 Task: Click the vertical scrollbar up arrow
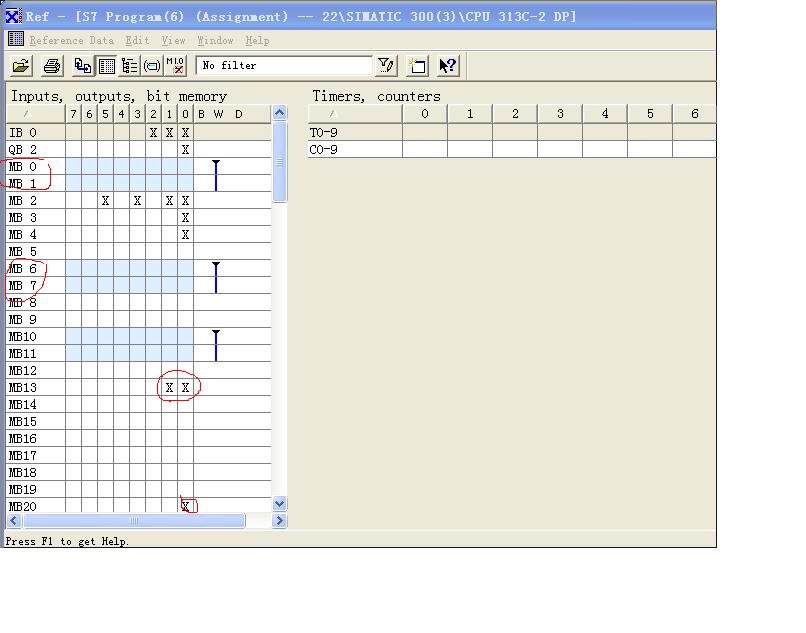(279, 113)
